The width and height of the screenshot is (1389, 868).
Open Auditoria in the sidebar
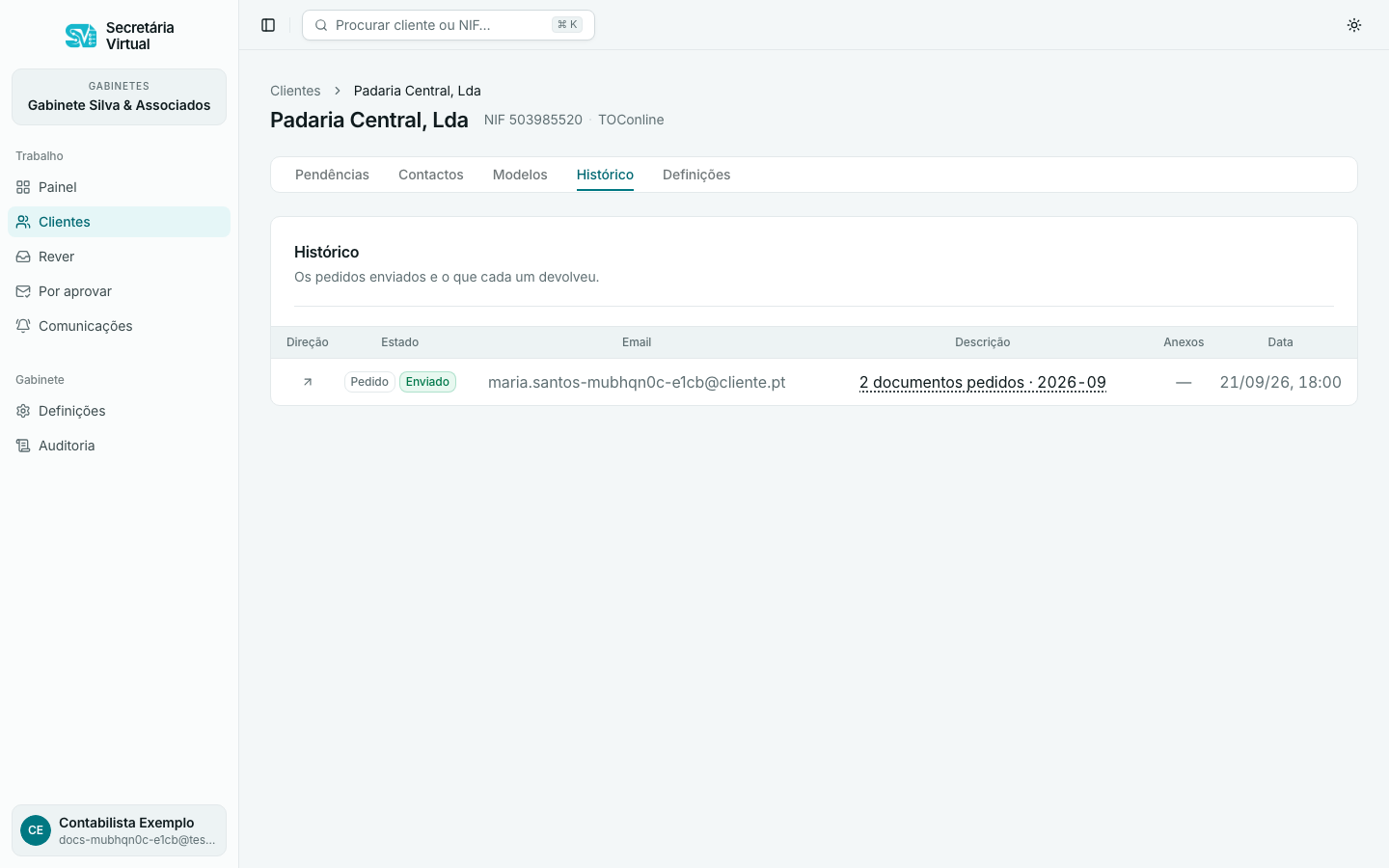(x=119, y=446)
